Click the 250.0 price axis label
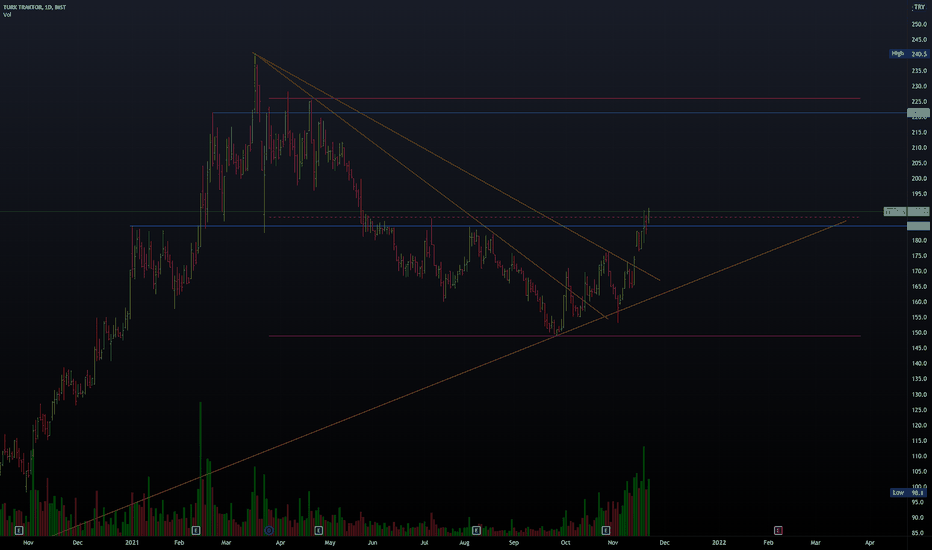The width and height of the screenshot is (932, 550). 919,24
